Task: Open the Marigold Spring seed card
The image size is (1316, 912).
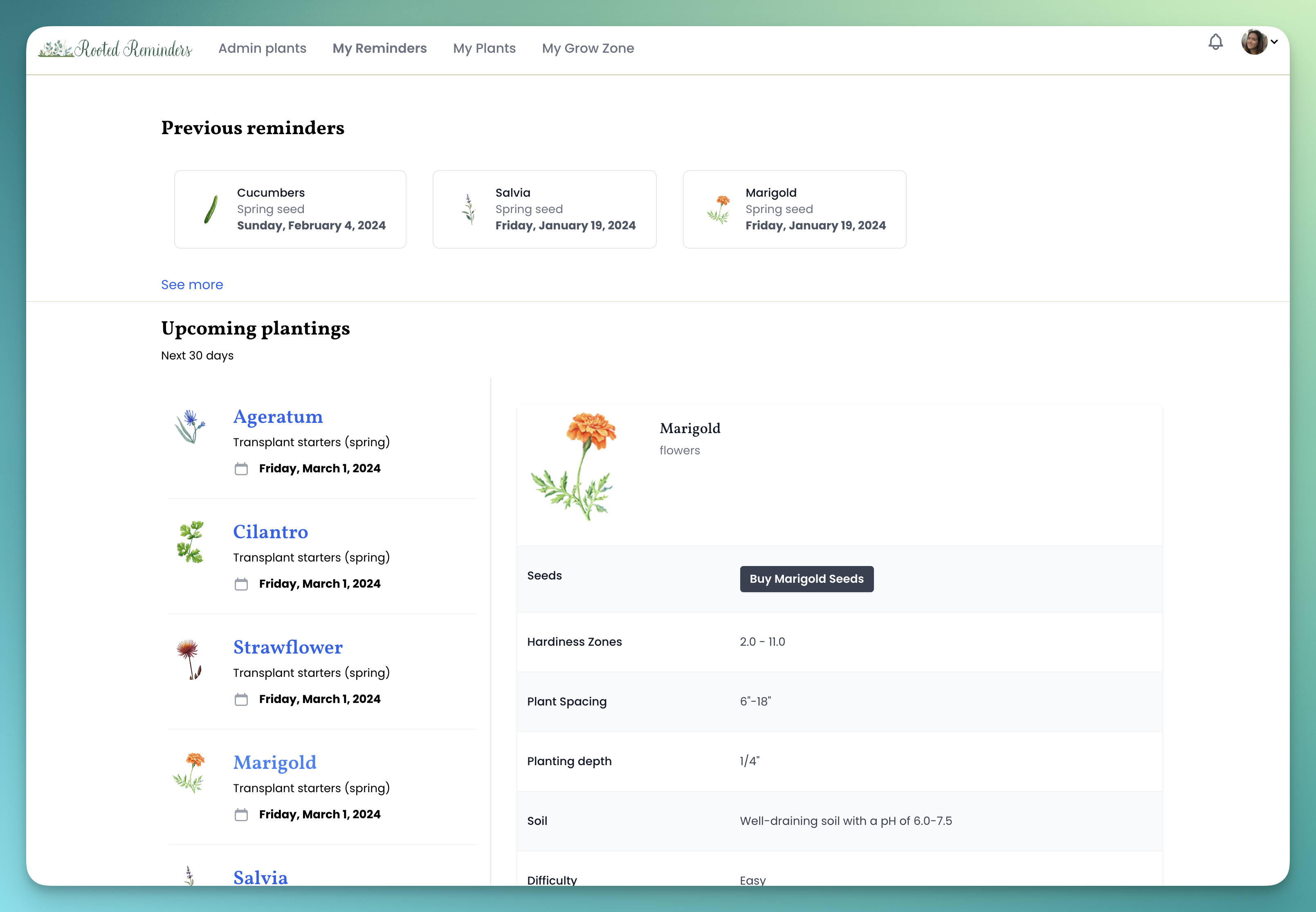Action: coord(794,209)
